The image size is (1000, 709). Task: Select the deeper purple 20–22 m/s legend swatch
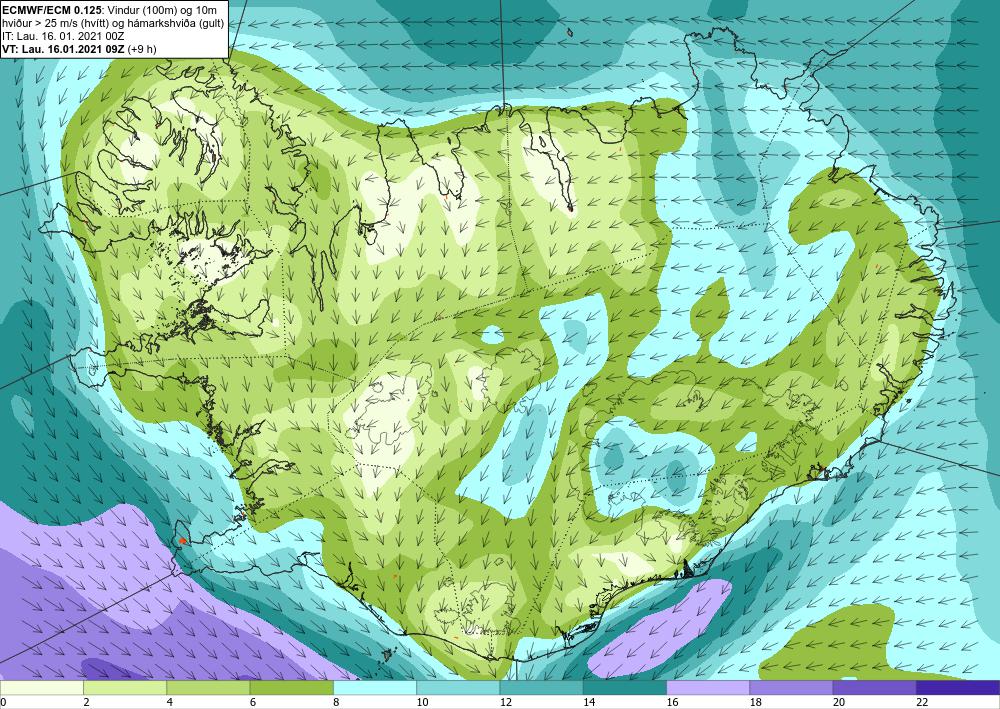pyautogui.click(x=874, y=688)
